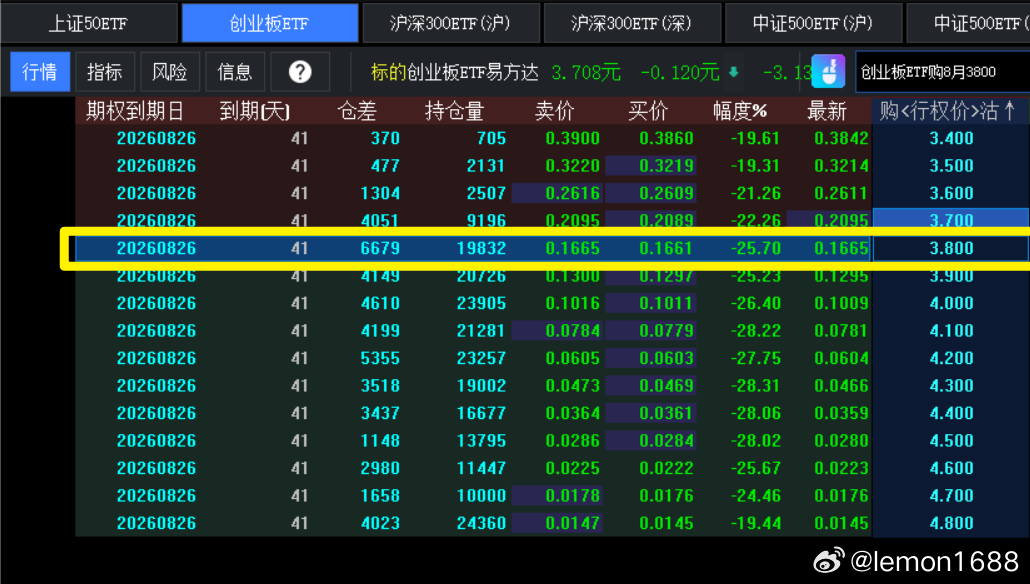
Task: Click buy price 0.1661
Action: (x=666, y=248)
